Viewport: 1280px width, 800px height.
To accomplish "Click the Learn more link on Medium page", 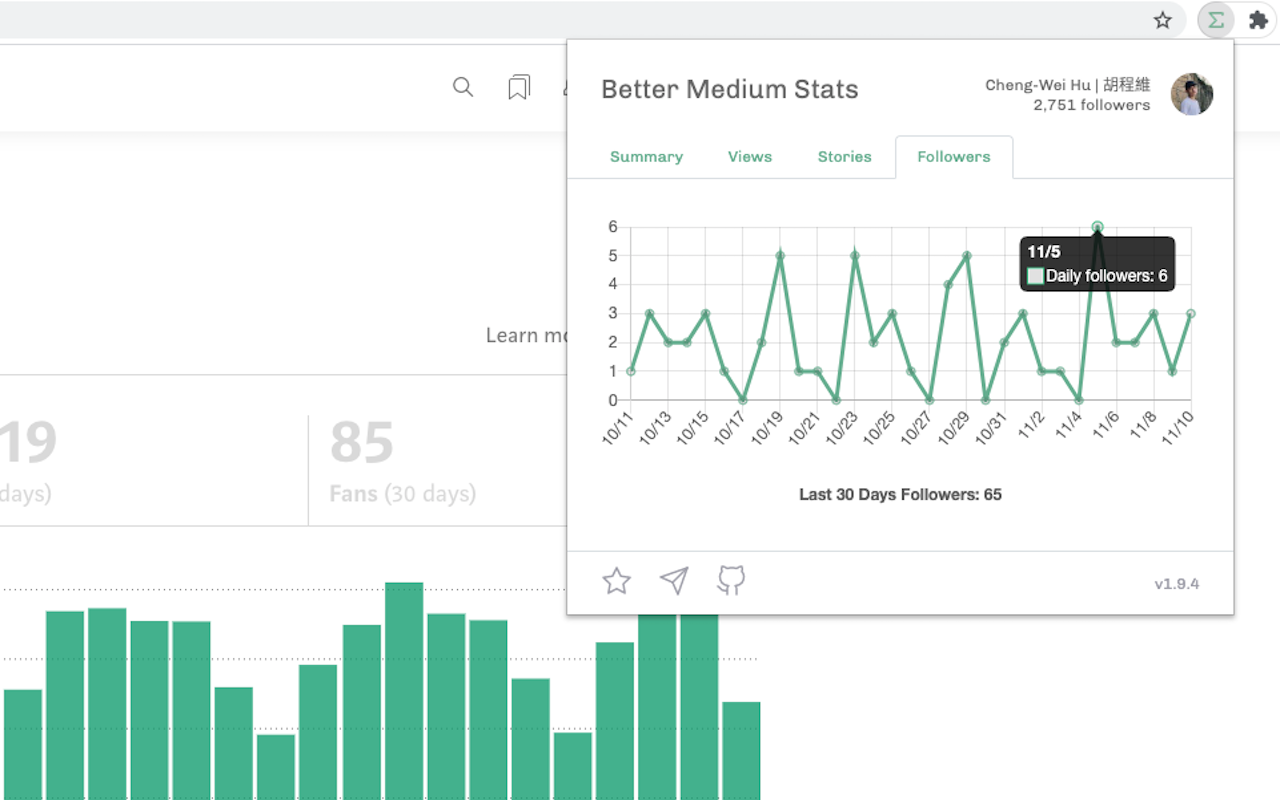I will coord(526,335).
